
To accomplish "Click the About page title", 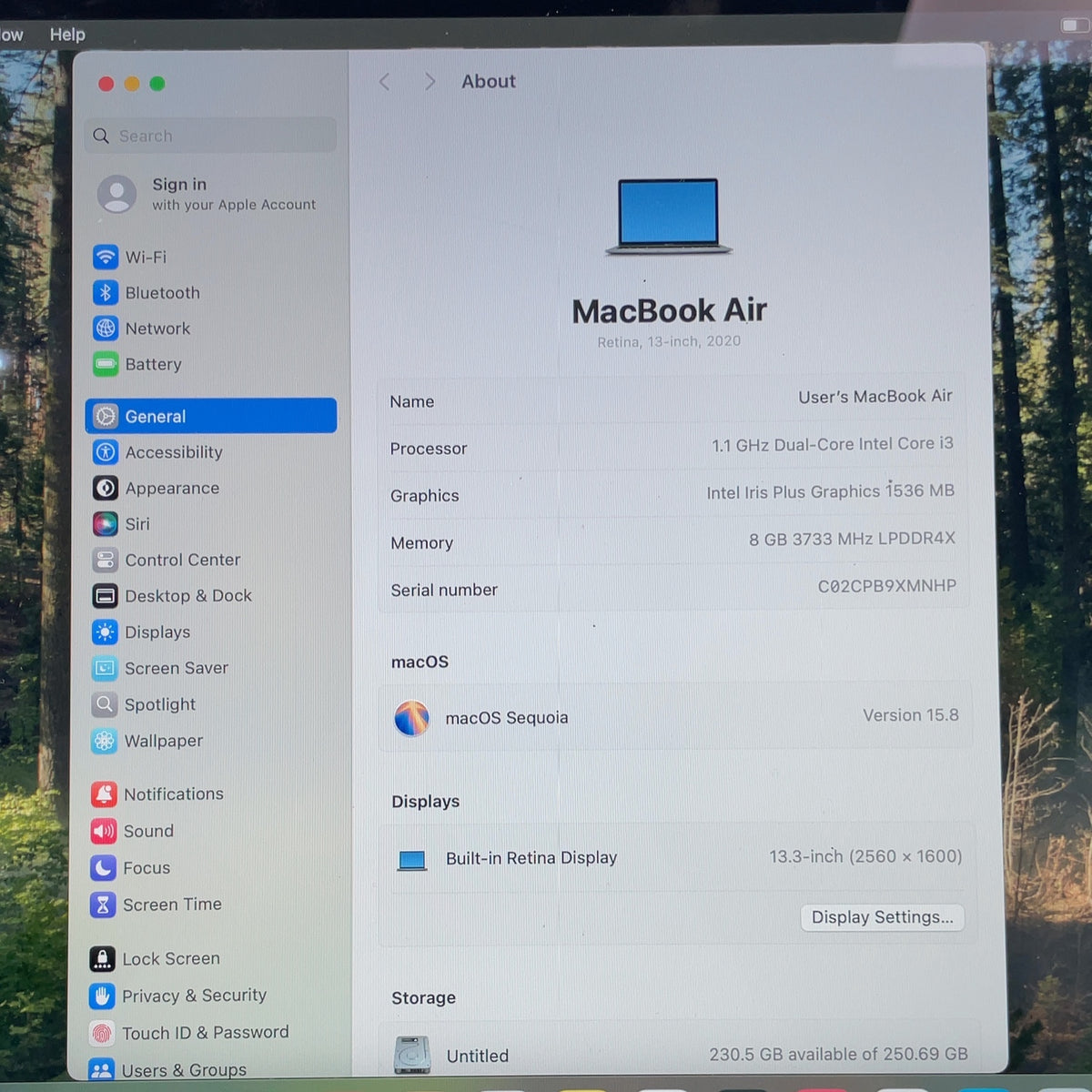I will pos(489,82).
